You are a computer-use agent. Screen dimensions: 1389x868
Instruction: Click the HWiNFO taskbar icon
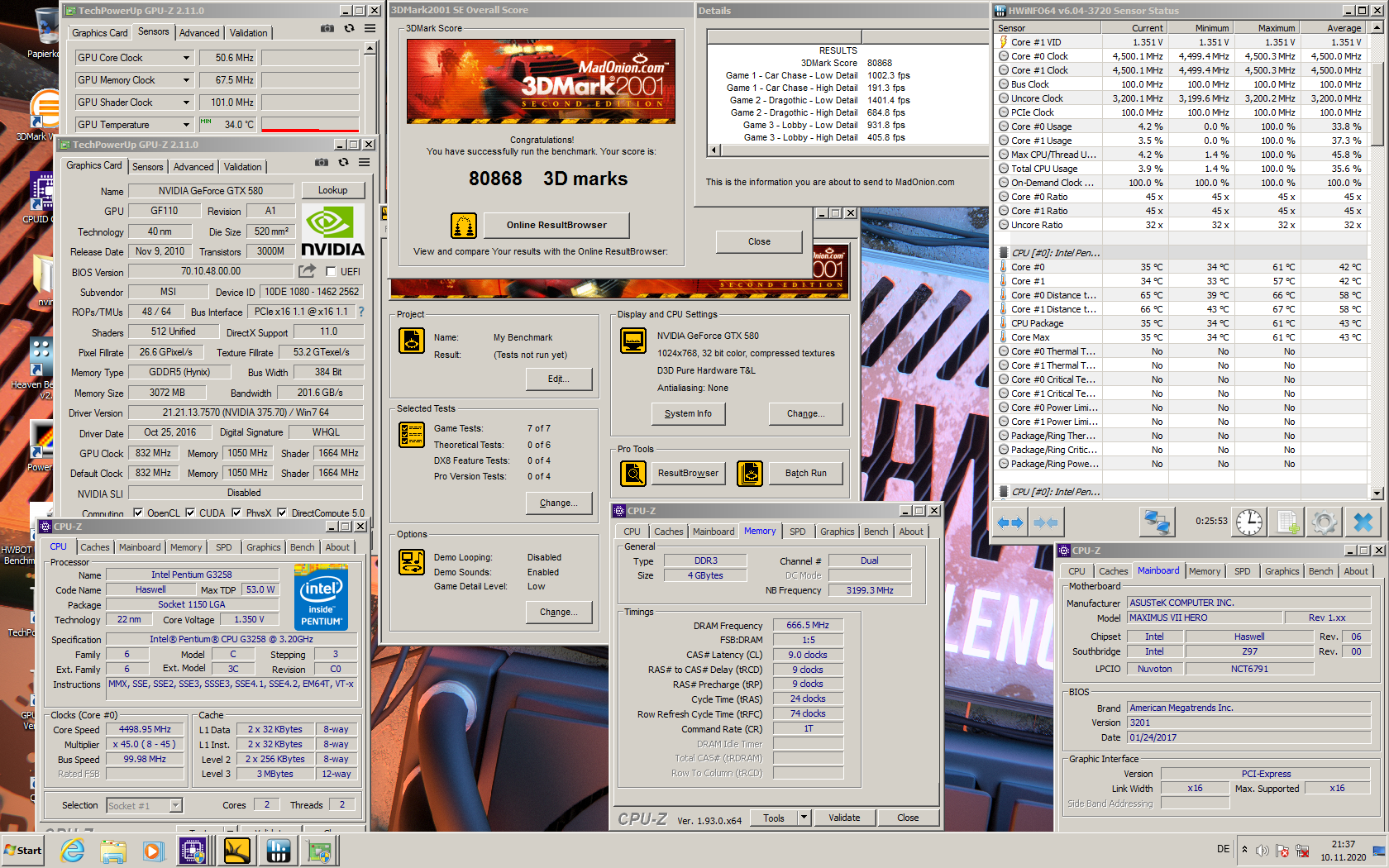click(278, 851)
